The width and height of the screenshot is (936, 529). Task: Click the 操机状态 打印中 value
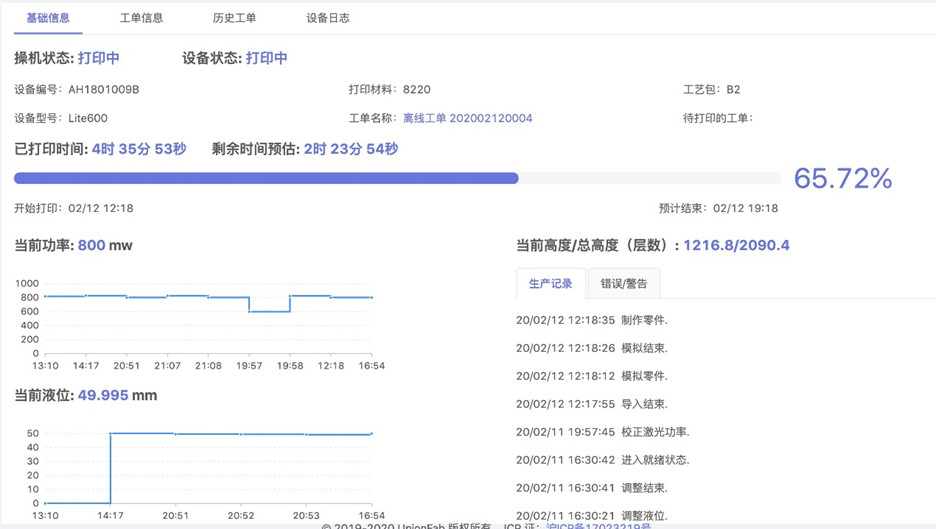[98, 58]
